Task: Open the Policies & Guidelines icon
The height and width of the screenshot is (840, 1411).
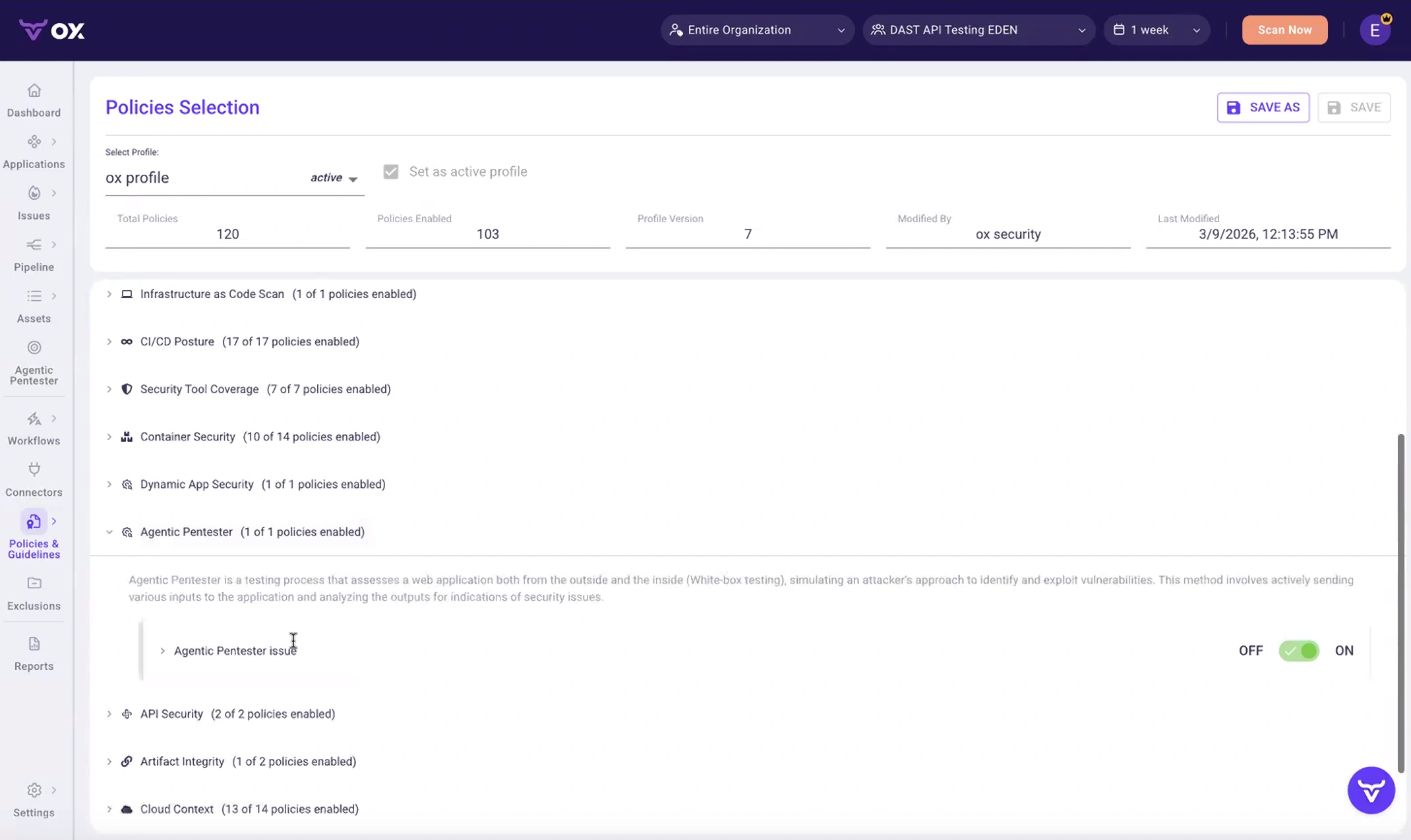Action: 34,522
